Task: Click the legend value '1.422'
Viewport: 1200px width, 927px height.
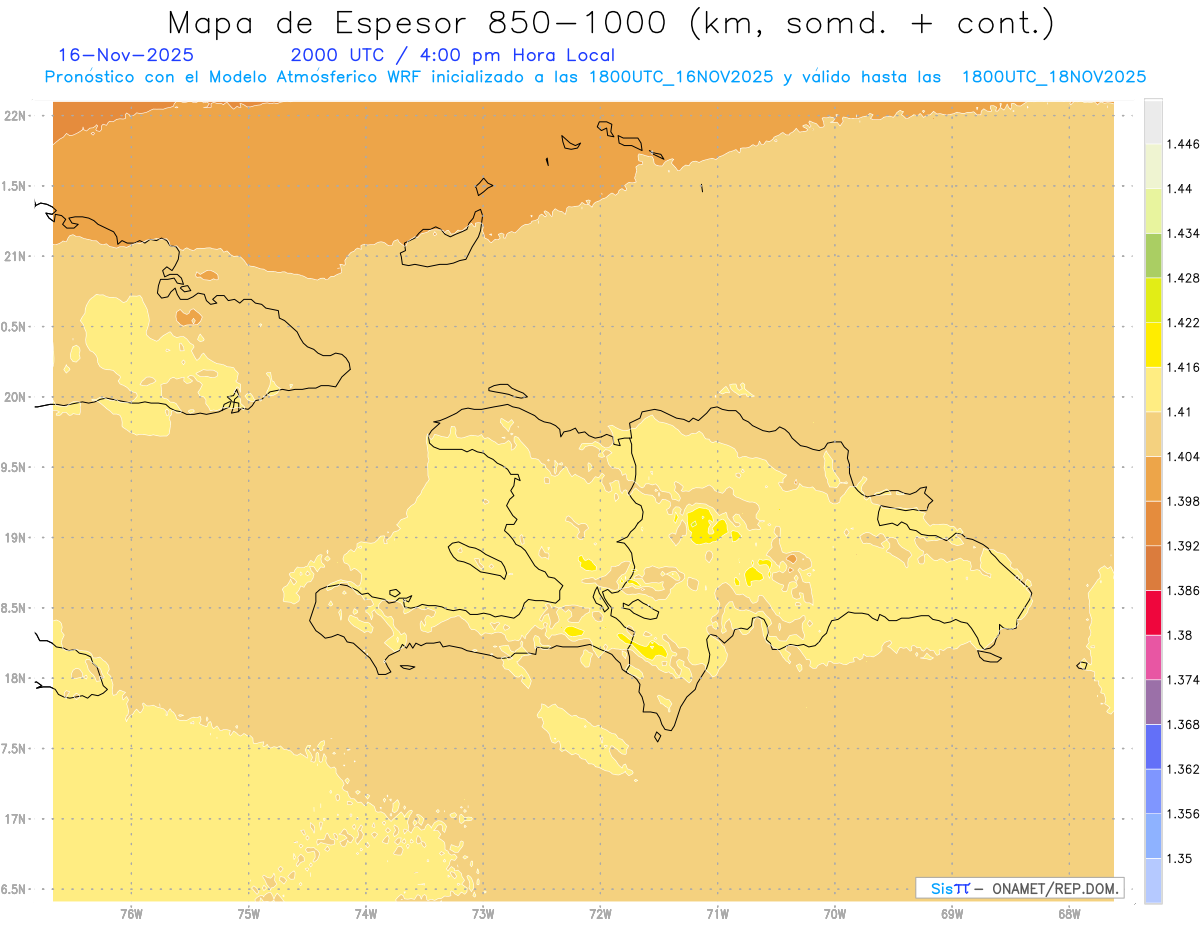Action: pyautogui.click(x=1184, y=322)
